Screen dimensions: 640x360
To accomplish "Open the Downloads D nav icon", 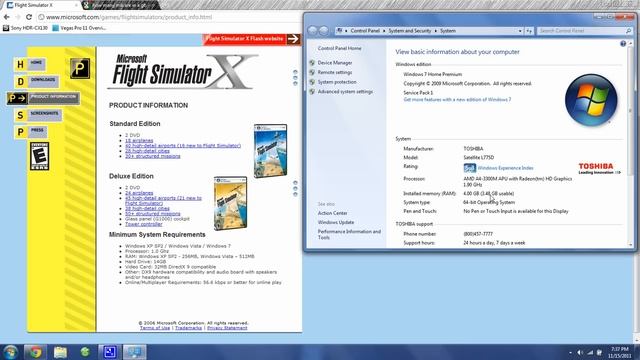I will point(20,82).
